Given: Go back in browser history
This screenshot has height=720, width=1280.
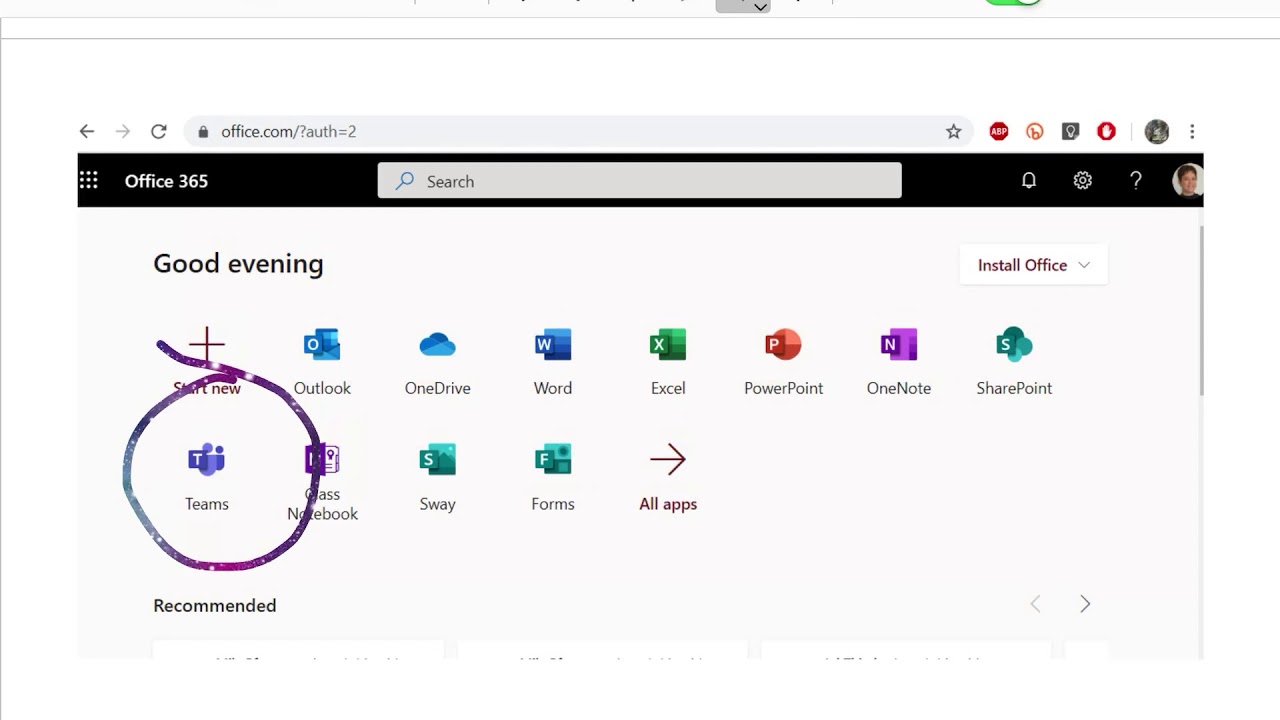Looking at the screenshot, I should pyautogui.click(x=87, y=131).
